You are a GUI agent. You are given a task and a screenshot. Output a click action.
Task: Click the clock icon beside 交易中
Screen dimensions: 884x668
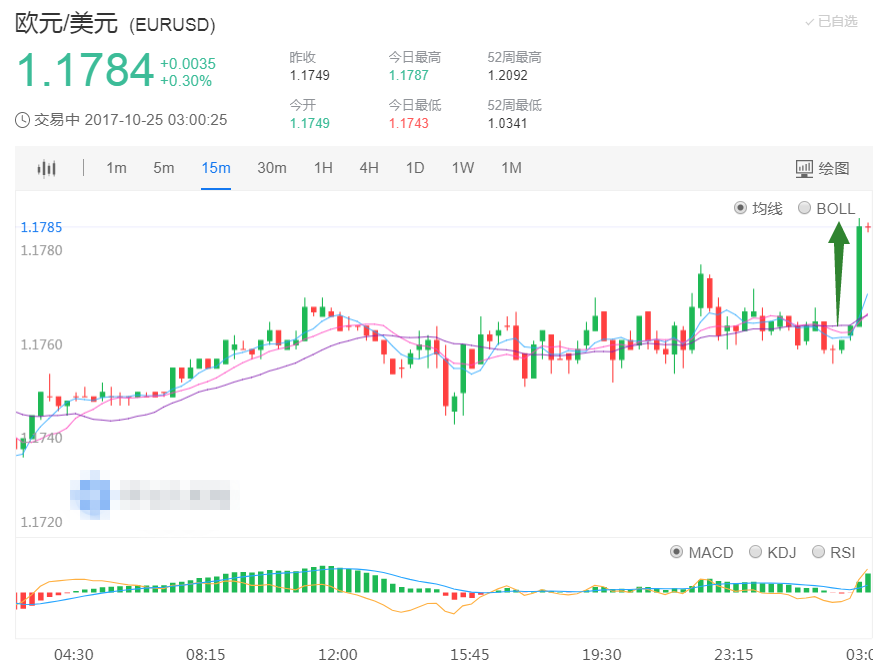tap(23, 120)
